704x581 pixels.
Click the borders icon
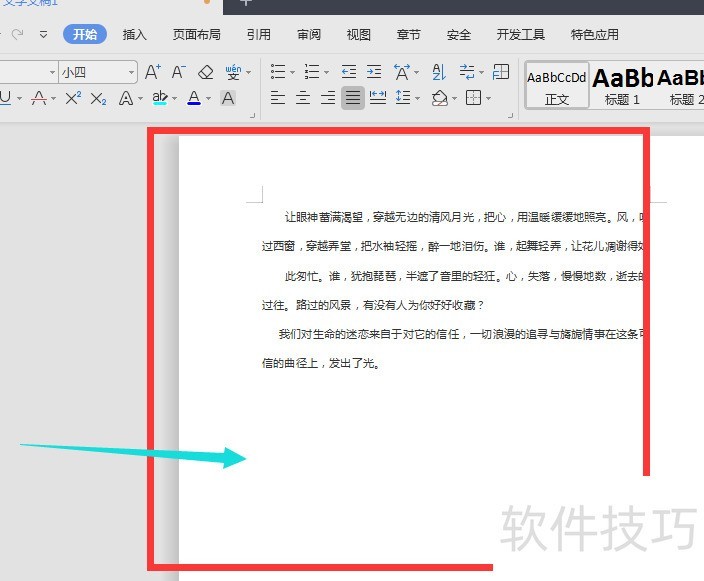(x=474, y=97)
